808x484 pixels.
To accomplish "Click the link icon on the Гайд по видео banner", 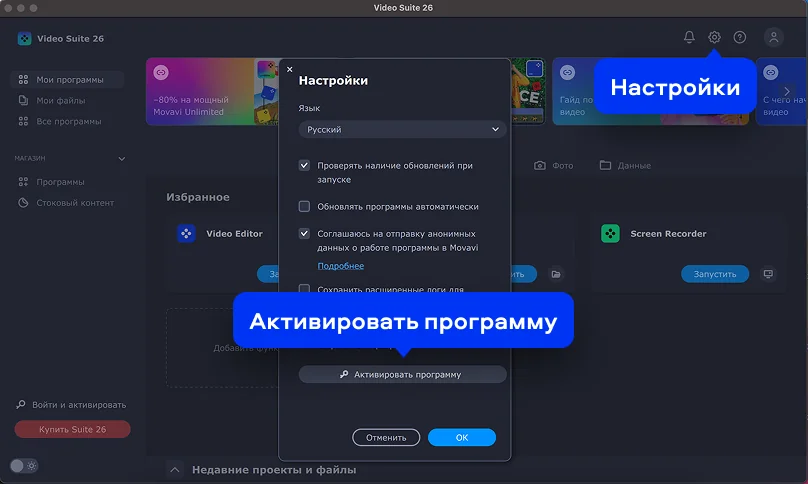I will pos(567,73).
